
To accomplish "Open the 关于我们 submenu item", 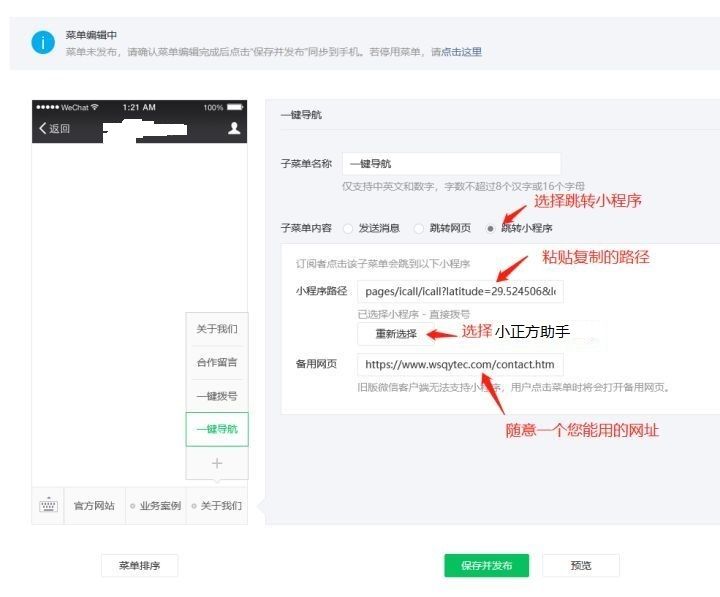I will pyautogui.click(x=217, y=329).
